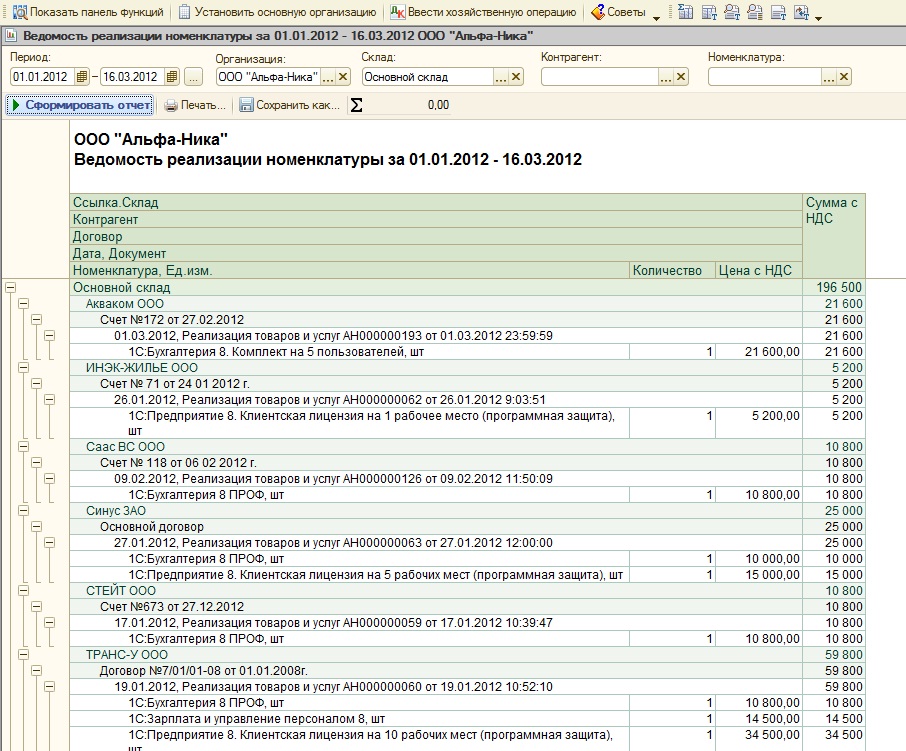Click the arrows document with T icon
The height and width of the screenshot is (751, 906).
coord(801,12)
